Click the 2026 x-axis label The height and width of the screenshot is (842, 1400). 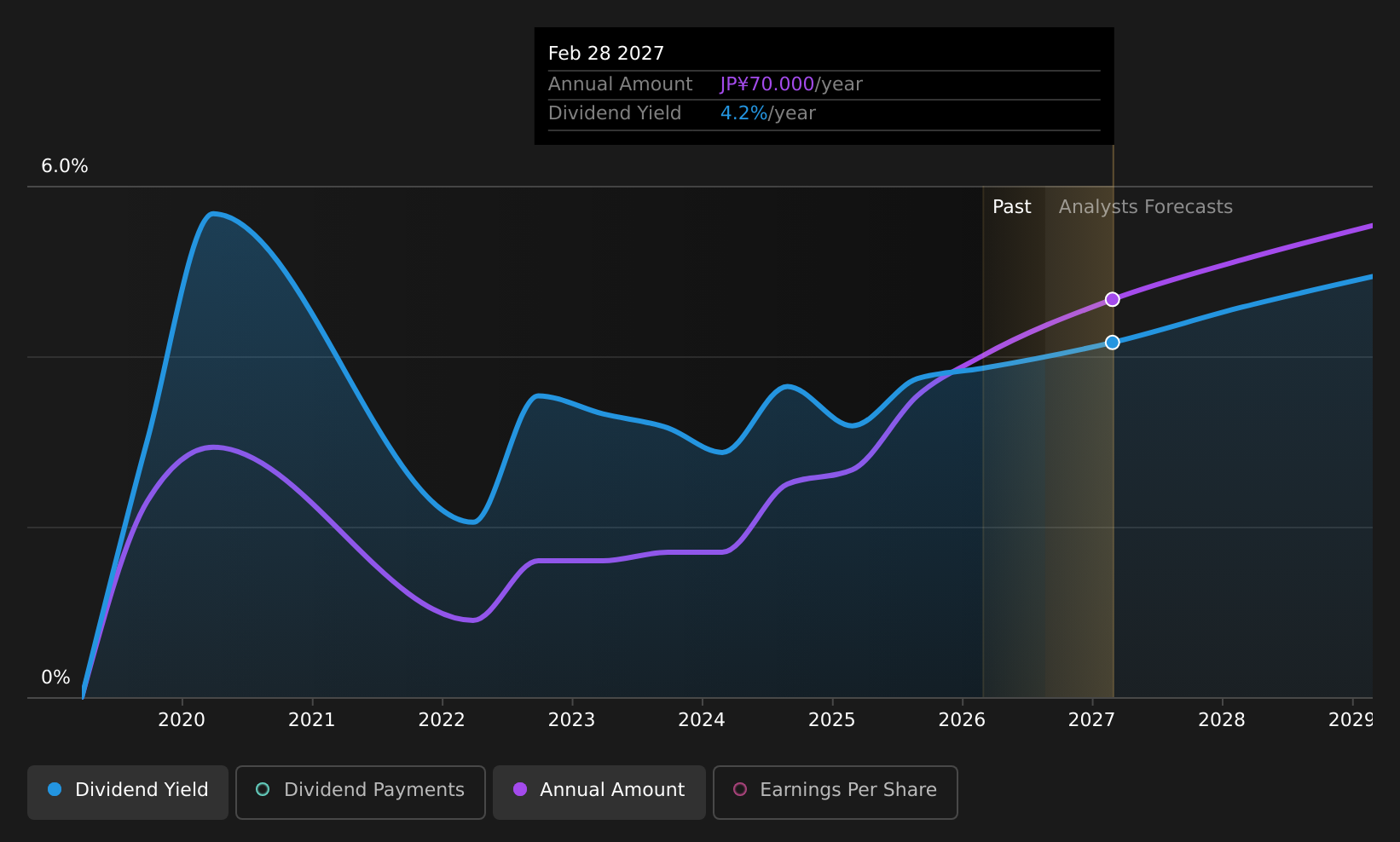962,720
